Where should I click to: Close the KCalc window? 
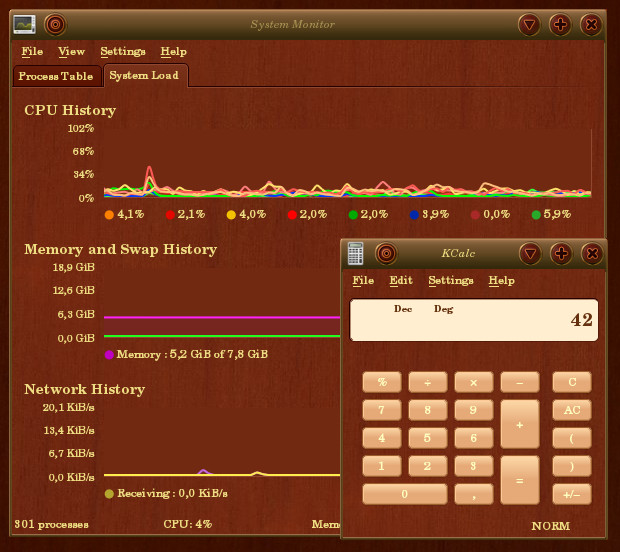click(x=592, y=253)
